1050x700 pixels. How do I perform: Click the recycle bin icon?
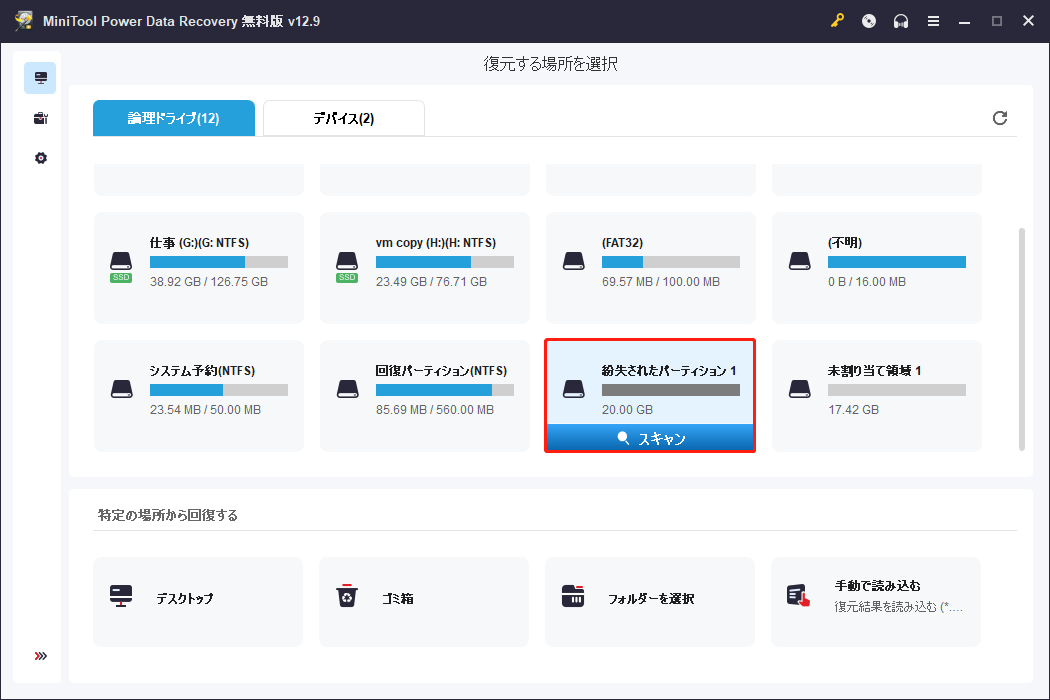(x=347, y=596)
